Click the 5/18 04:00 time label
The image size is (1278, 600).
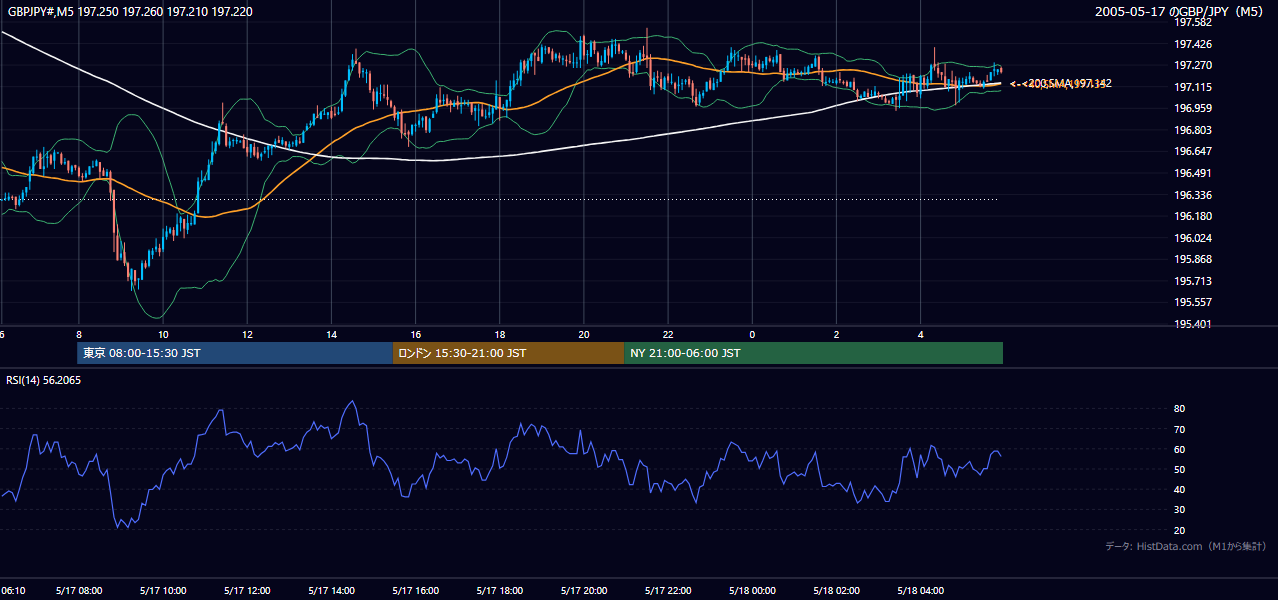click(920, 591)
